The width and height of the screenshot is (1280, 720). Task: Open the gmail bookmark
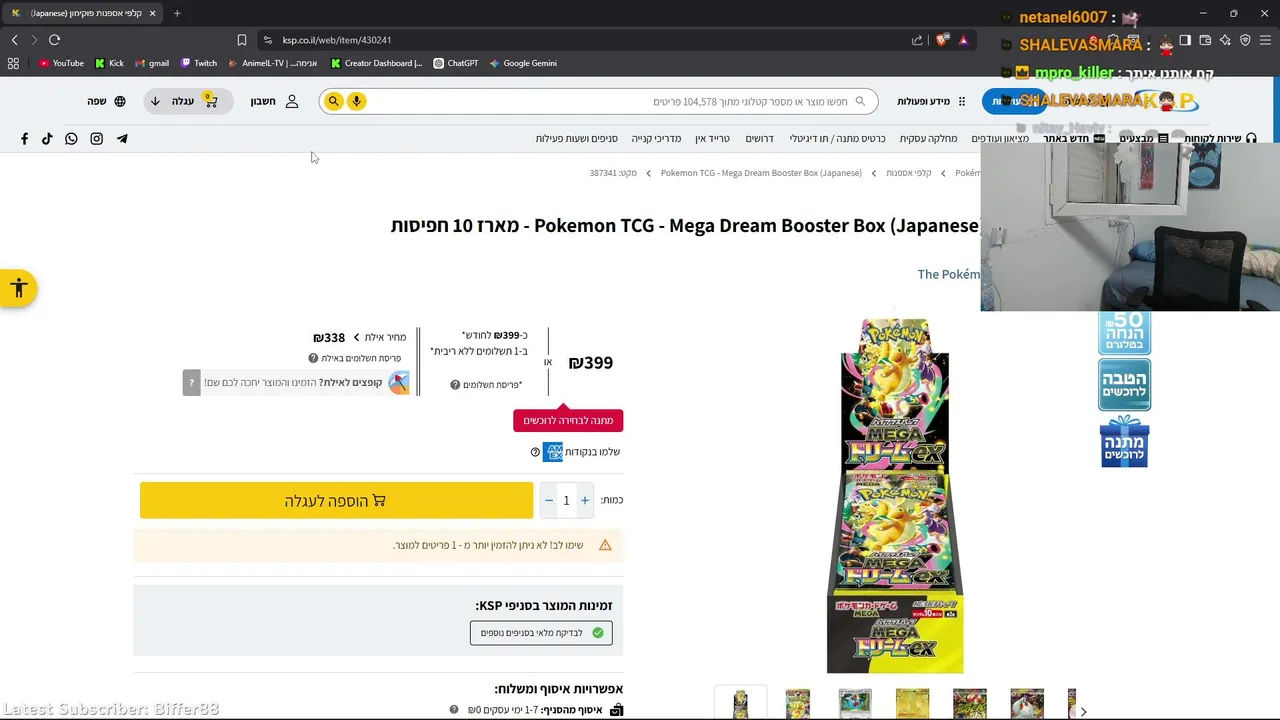[x=152, y=63]
